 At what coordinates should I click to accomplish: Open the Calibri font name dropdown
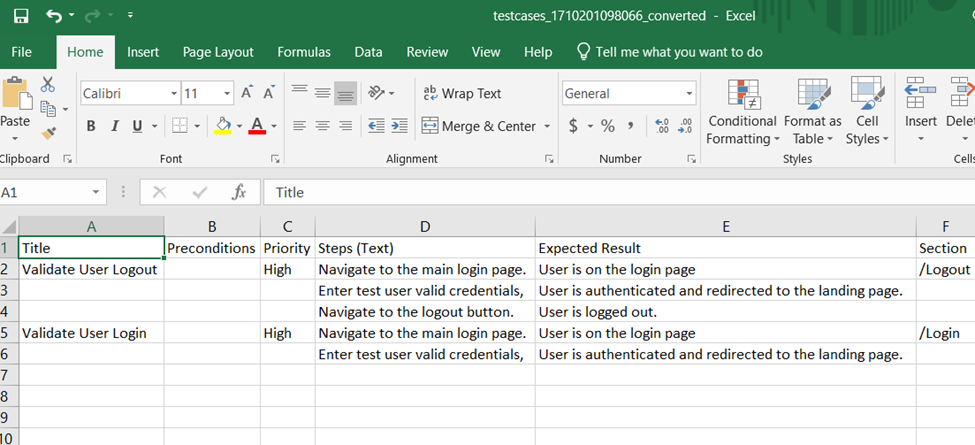[173, 93]
